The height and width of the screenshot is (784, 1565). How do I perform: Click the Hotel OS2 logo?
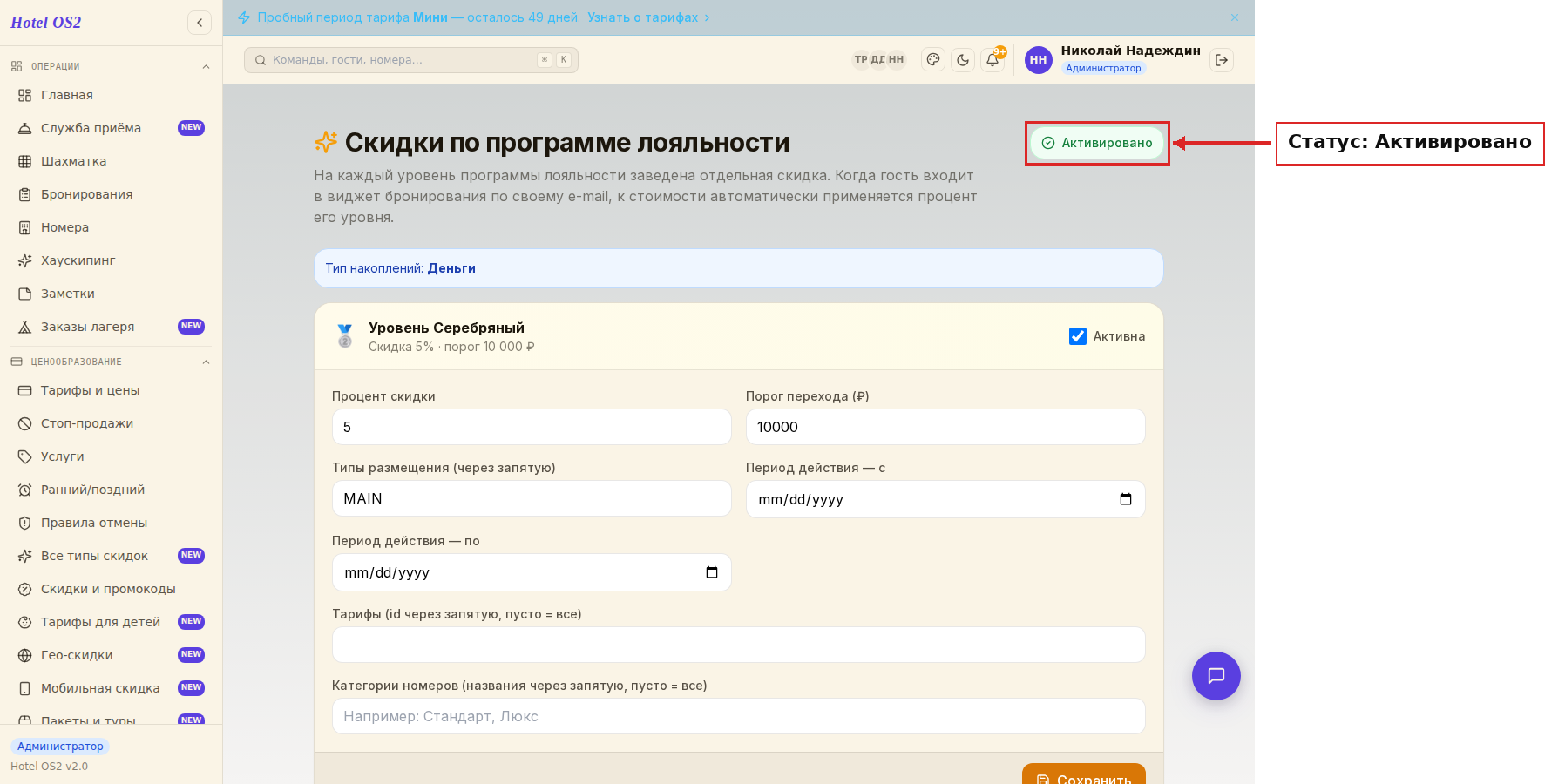pos(46,23)
